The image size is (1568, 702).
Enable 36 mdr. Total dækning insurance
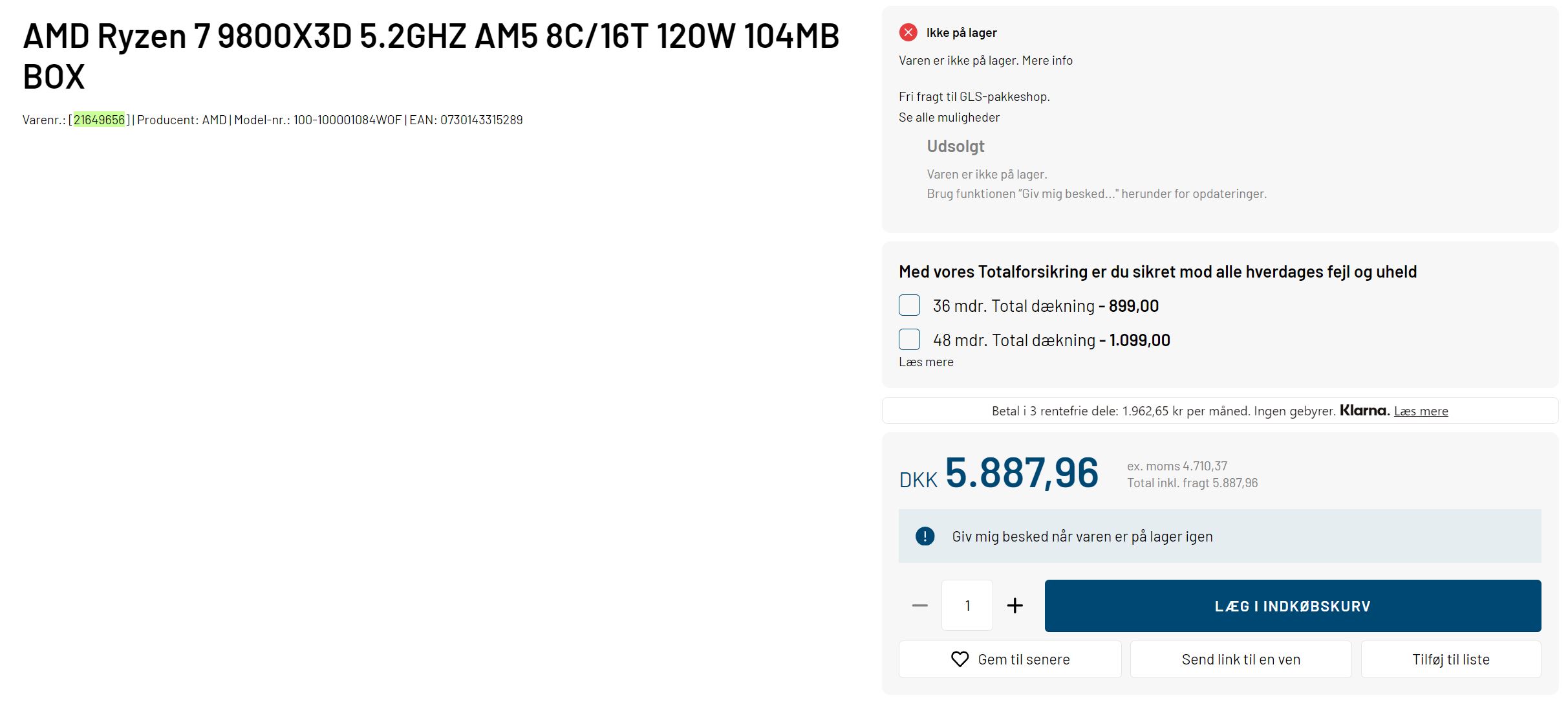909,305
